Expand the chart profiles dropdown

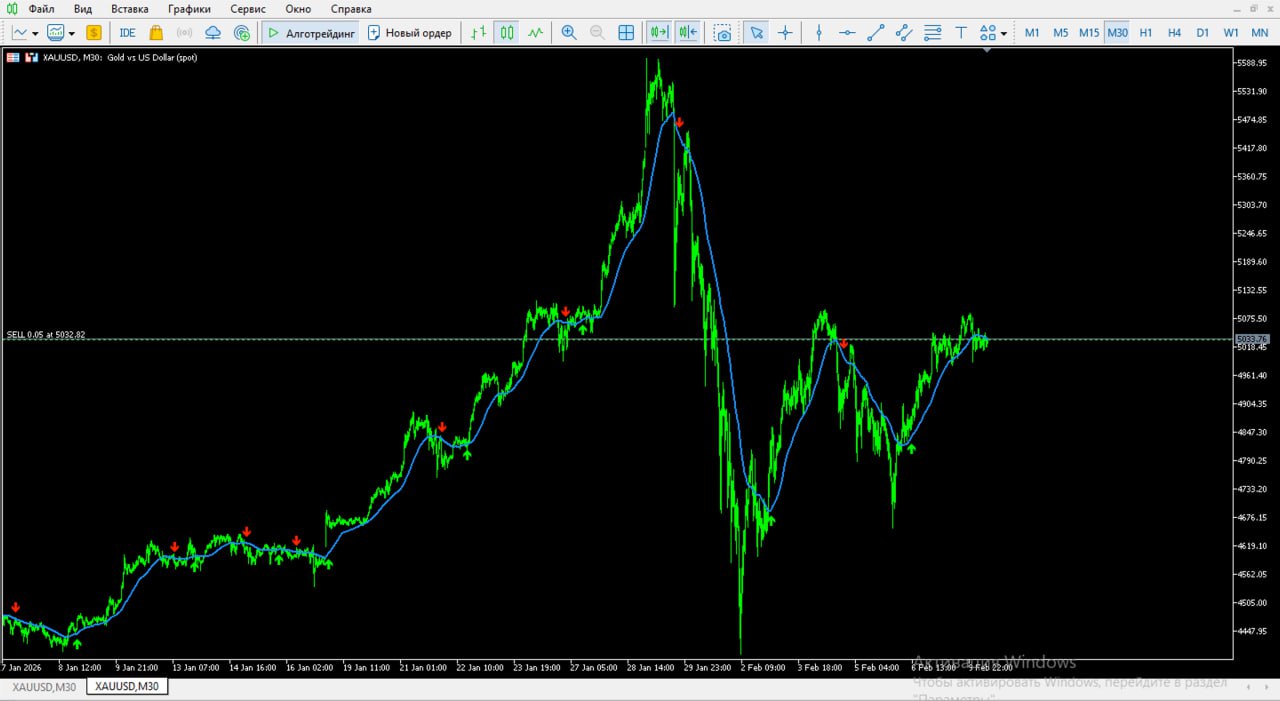coord(73,32)
